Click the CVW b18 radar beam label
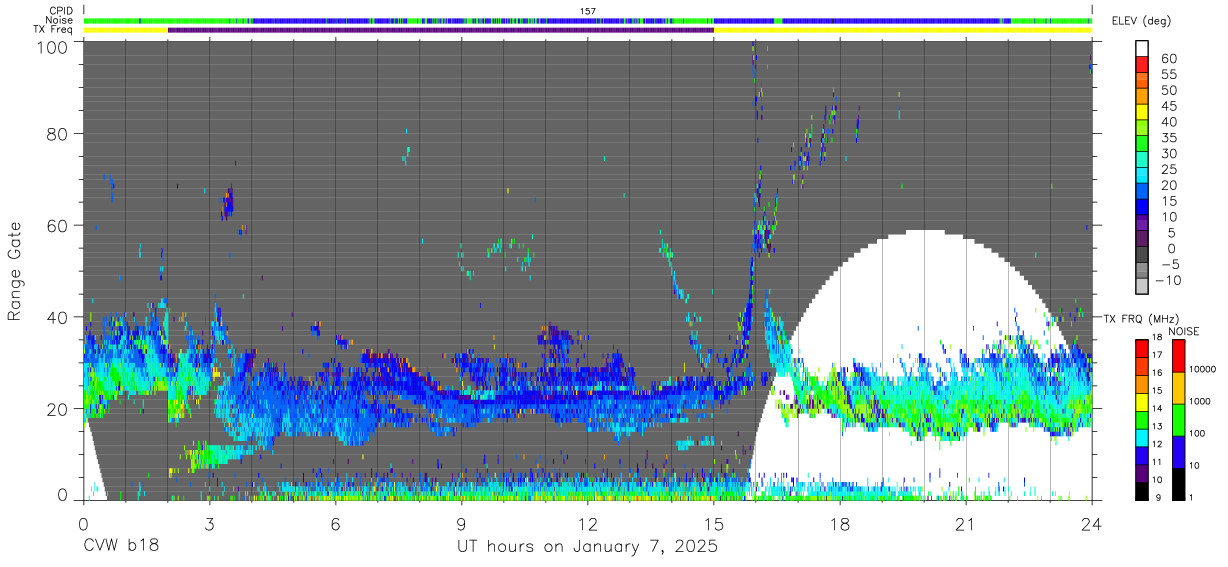This screenshot has width=1228, height=567. 121,547
